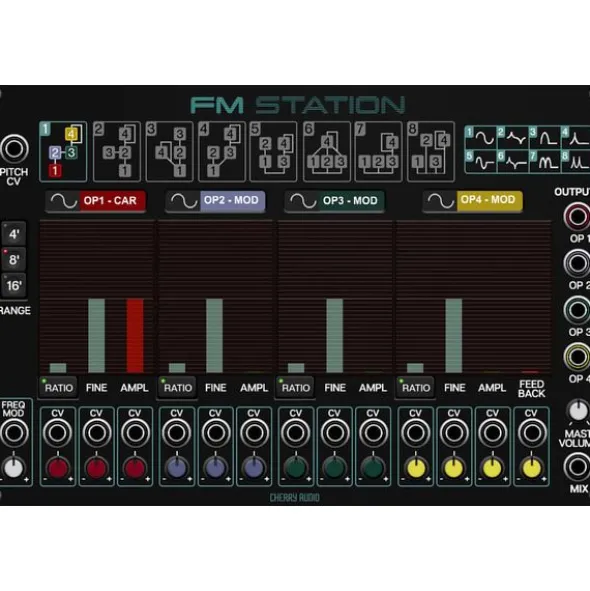This screenshot has width=590, height=591.
Task: Select FM algorithm 5
Action: pyautogui.click(x=273, y=152)
